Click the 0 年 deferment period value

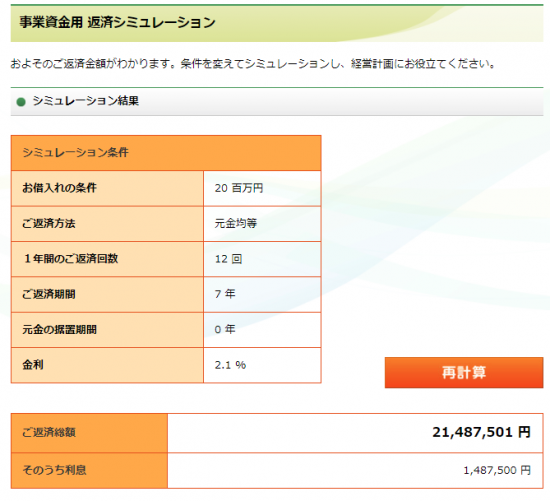225,329
